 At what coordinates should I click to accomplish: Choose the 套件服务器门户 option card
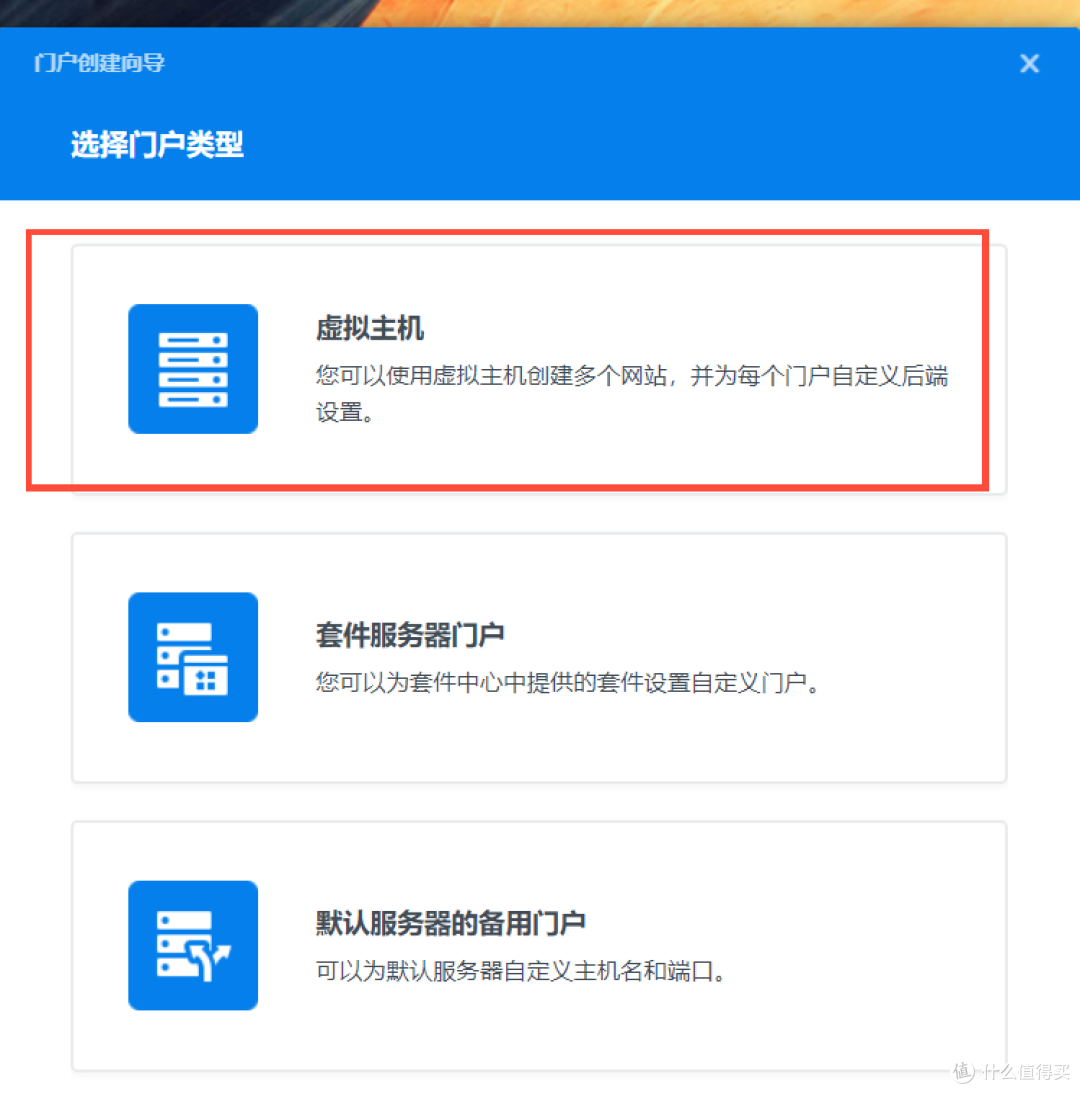point(540,656)
